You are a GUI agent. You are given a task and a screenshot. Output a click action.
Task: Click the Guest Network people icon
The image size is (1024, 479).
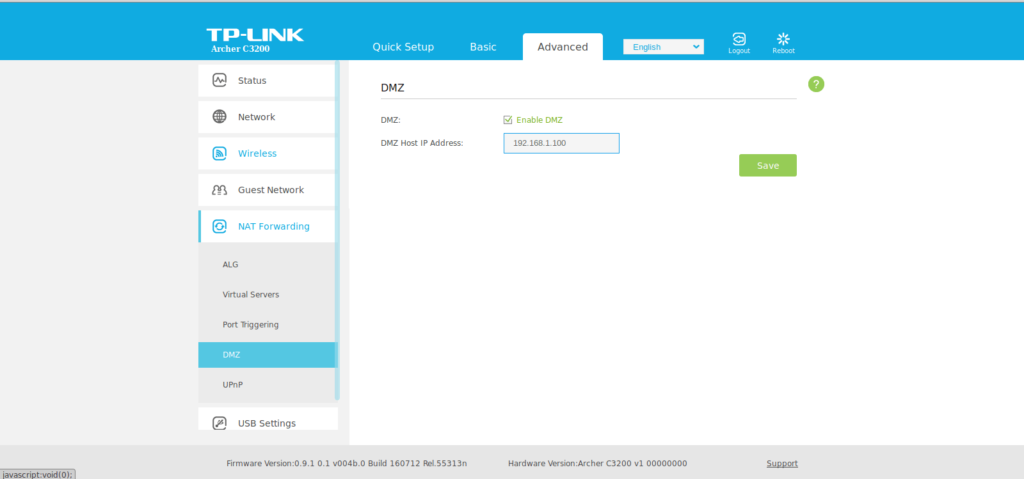(219, 190)
